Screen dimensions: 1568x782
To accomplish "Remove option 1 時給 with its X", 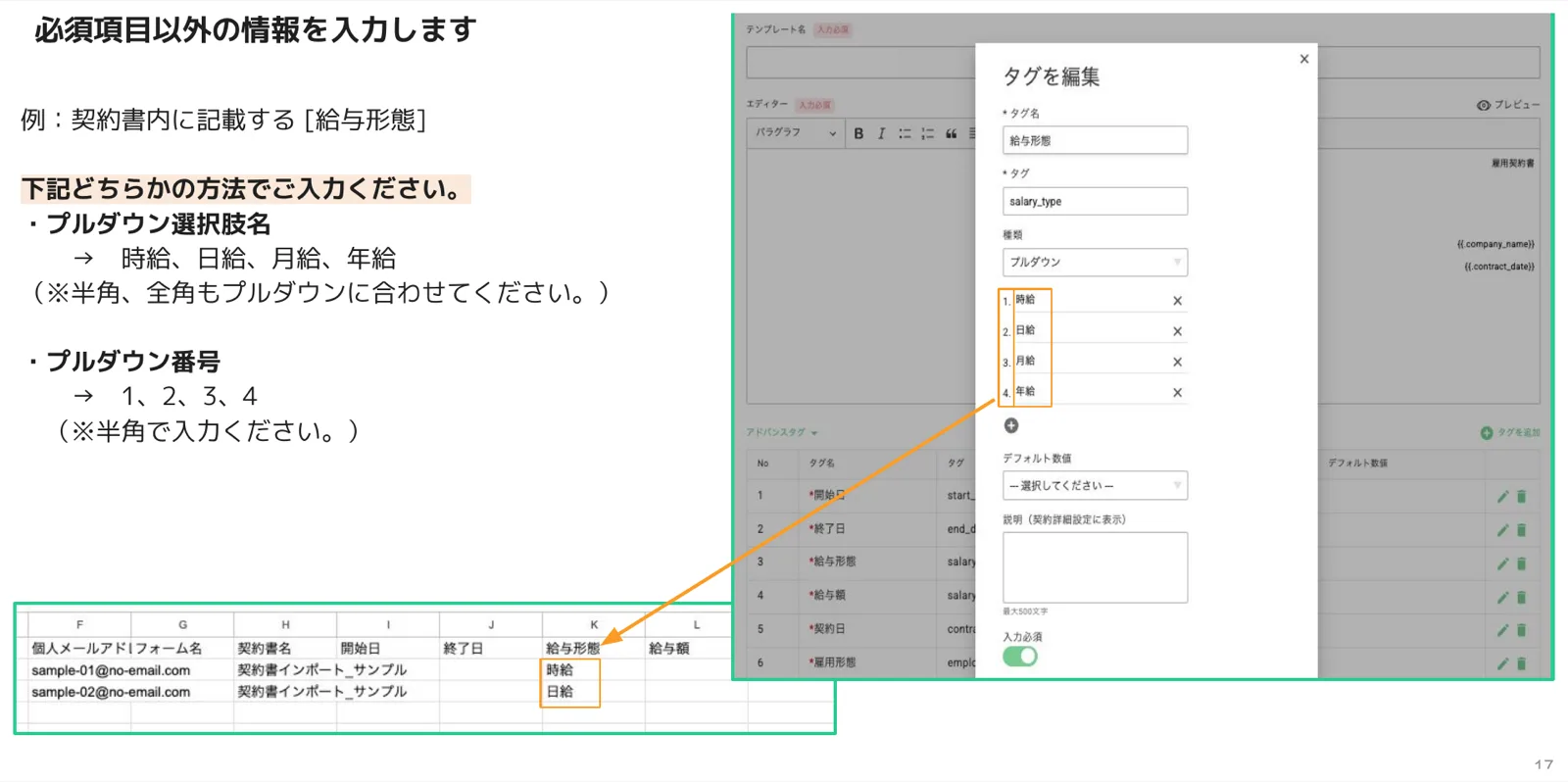I will [x=1177, y=301].
